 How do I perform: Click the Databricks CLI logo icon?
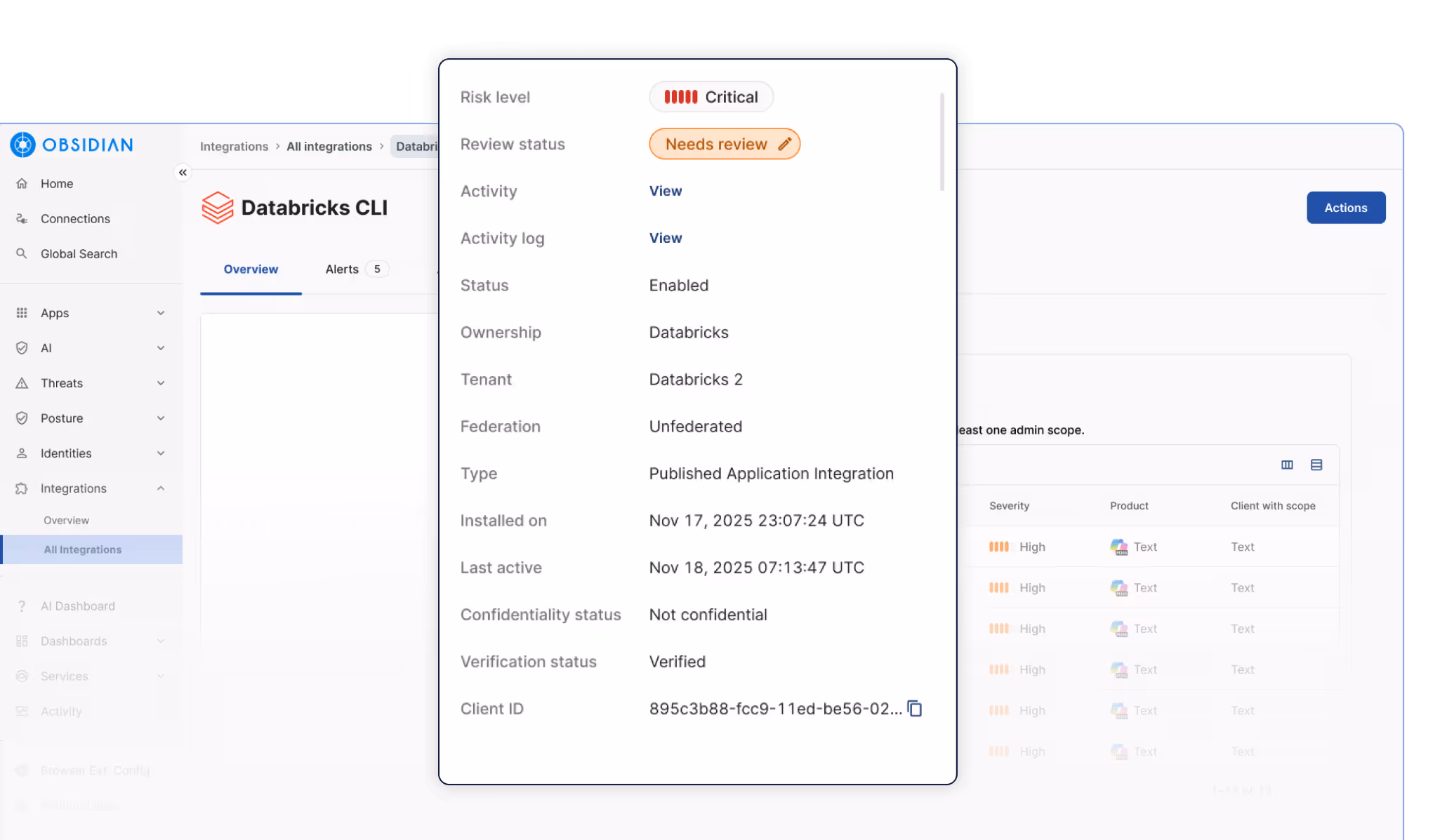(218, 208)
